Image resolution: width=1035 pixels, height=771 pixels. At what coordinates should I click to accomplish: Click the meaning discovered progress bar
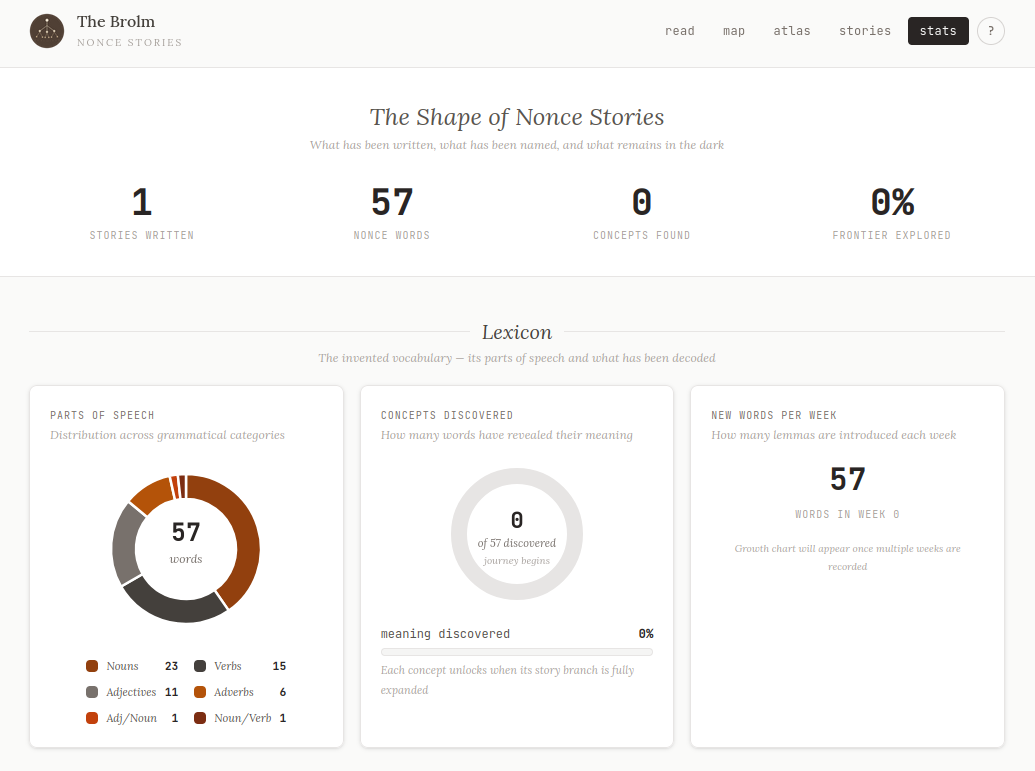[x=516, y=652]
